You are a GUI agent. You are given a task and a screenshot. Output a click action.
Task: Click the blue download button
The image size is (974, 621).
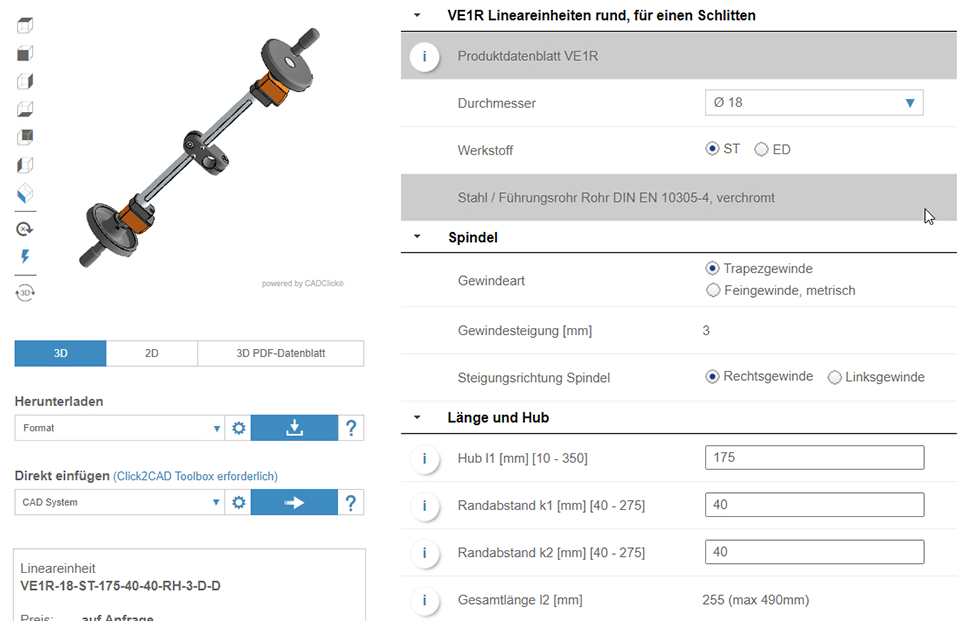tap(294, 428)
